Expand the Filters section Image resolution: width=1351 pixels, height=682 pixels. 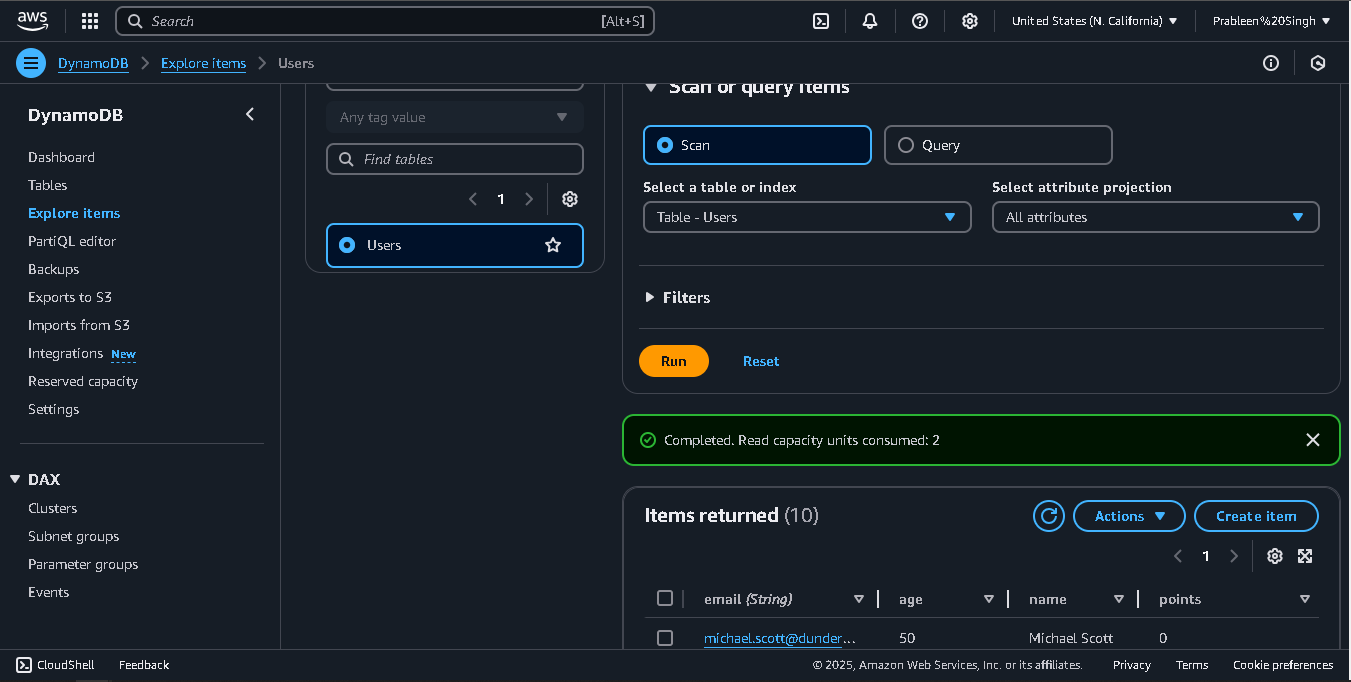pos(678,297)
